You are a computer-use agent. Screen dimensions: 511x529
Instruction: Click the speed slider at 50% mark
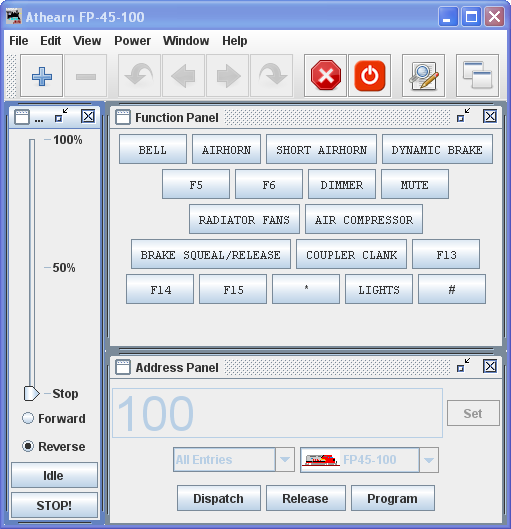[x=32, y=268]
